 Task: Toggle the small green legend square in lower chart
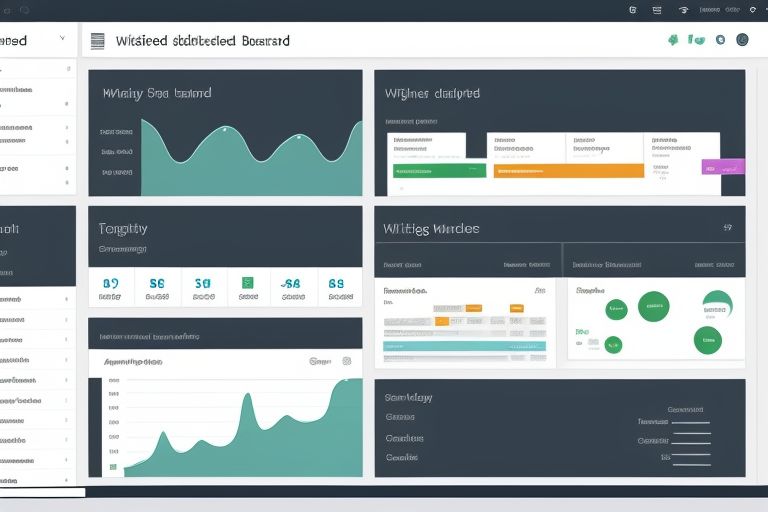coord(113,466)
